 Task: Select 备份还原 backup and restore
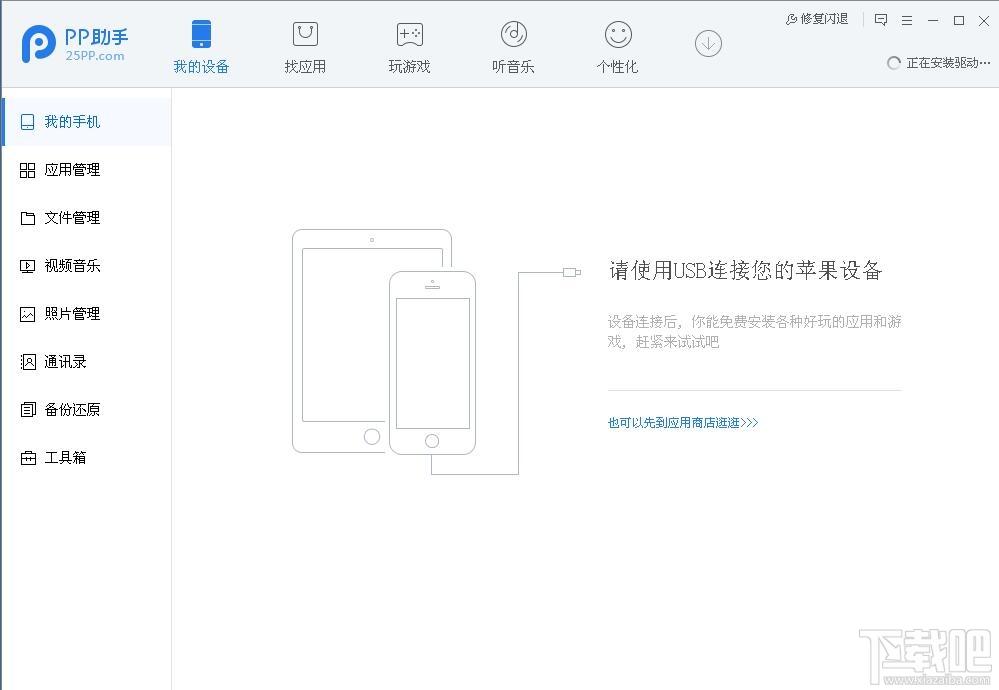point(72,410)
